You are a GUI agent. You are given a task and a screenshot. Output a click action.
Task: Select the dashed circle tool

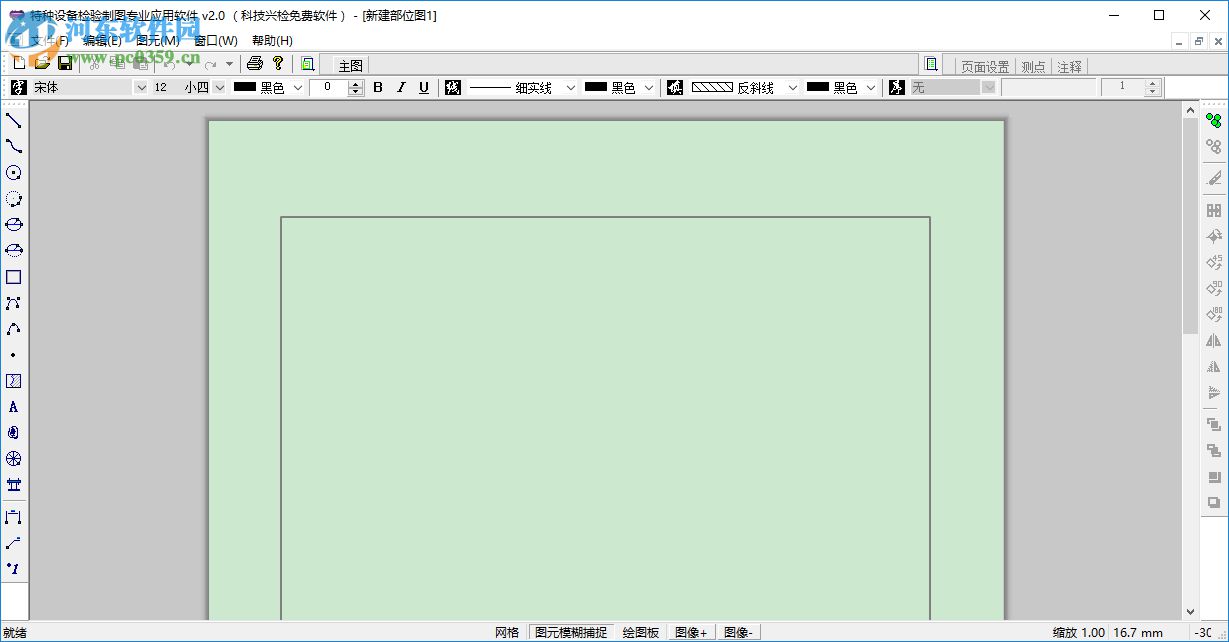tap(14, 199)
